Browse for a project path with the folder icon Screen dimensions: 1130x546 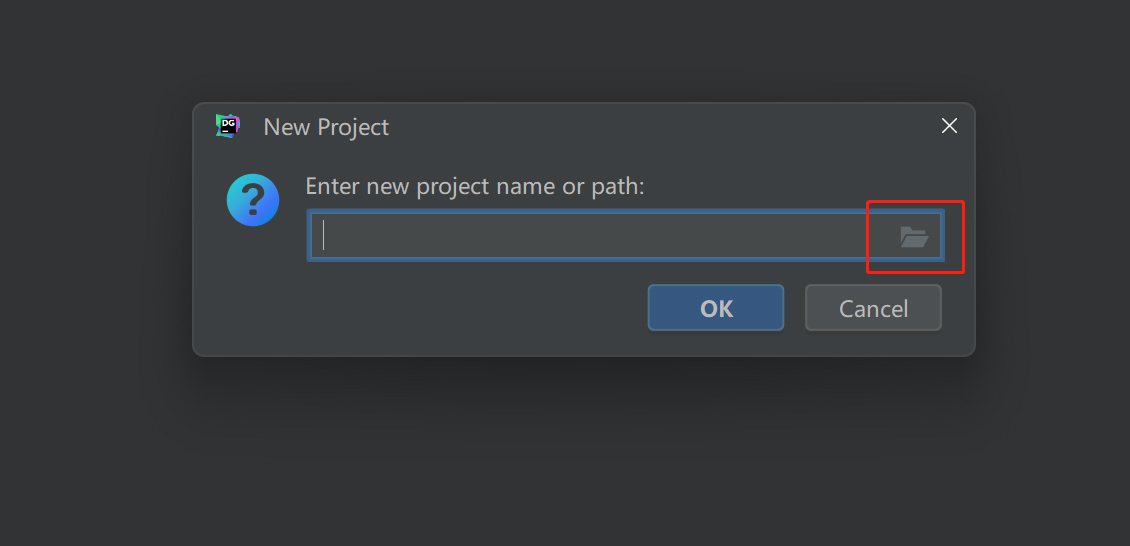click(x=914, y=237)
